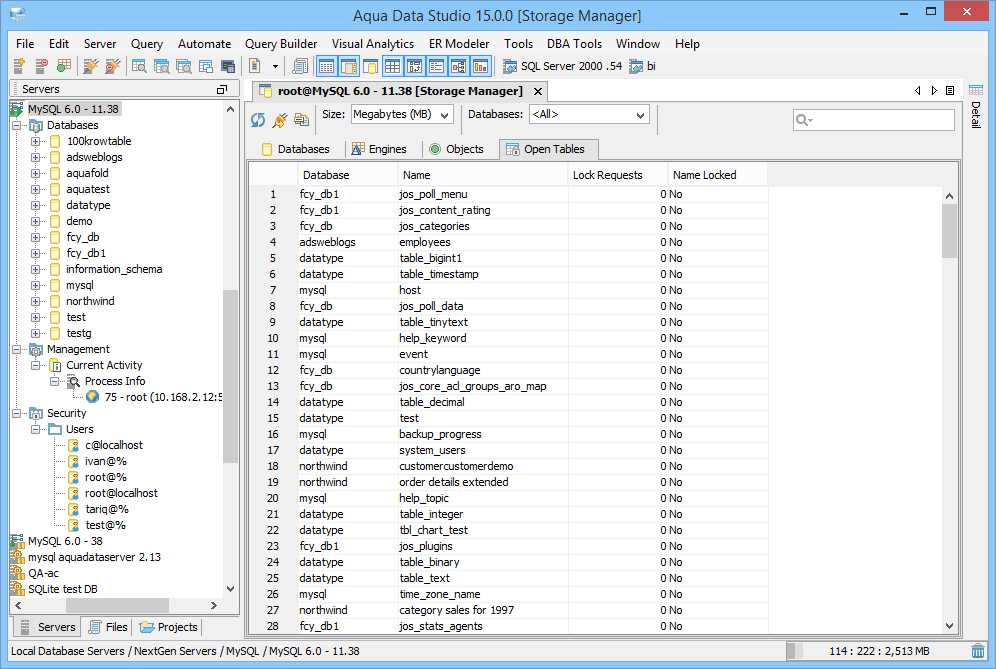
Task: Select the MySQL 6.0 - 38 server
Action: pyautogui.click(x=65, y=541)
